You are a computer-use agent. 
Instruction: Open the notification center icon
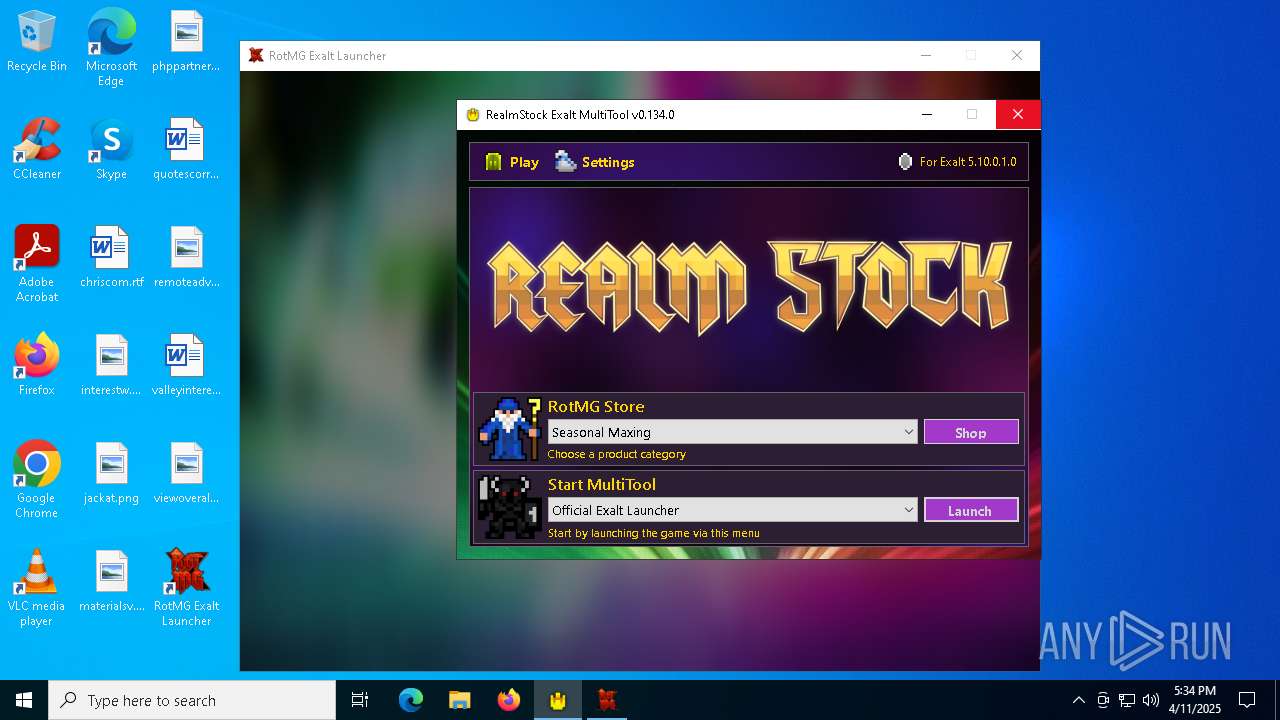(x=1247, y=700)
